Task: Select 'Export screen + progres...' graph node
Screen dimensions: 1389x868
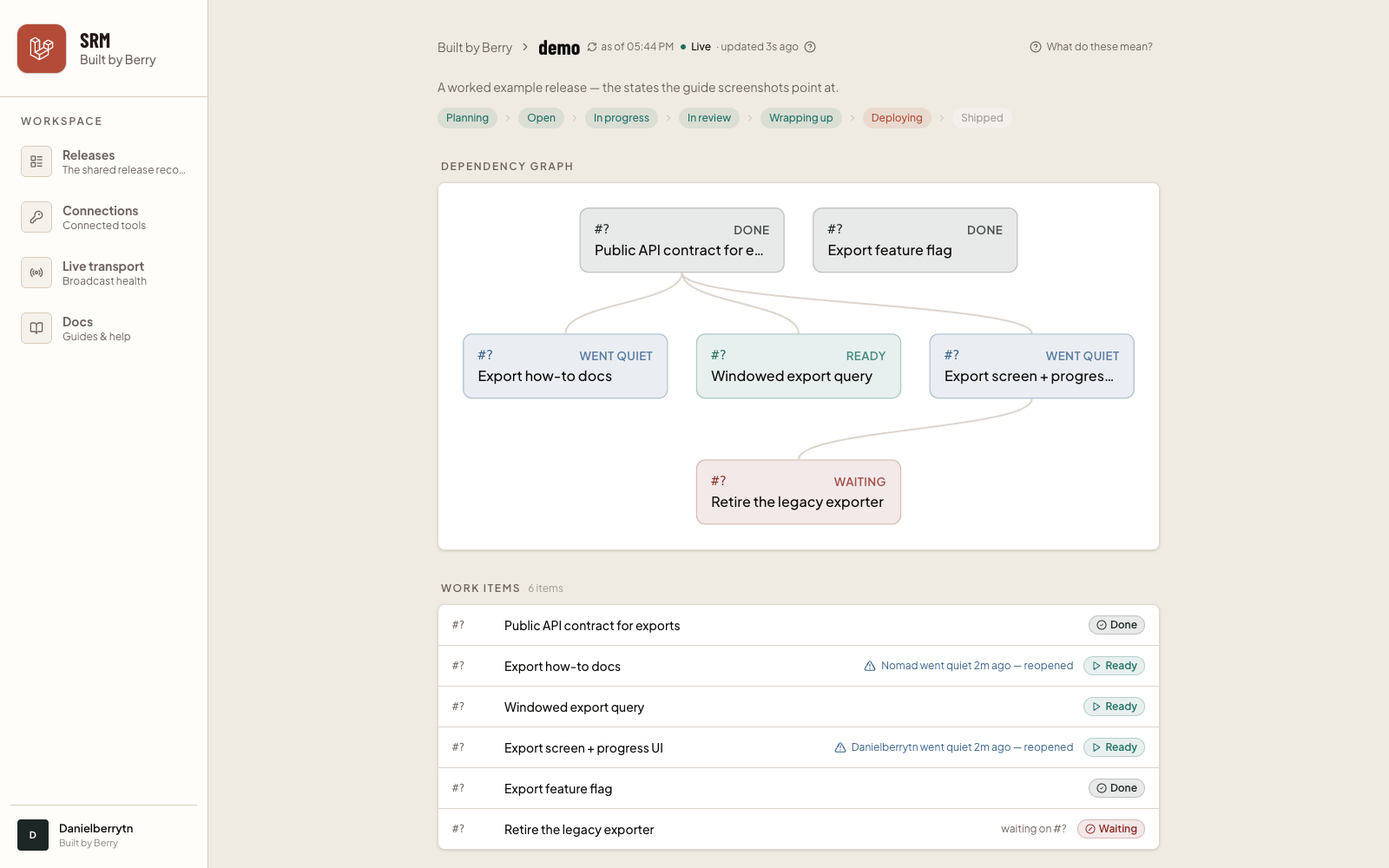Action: pos(1031,366)
